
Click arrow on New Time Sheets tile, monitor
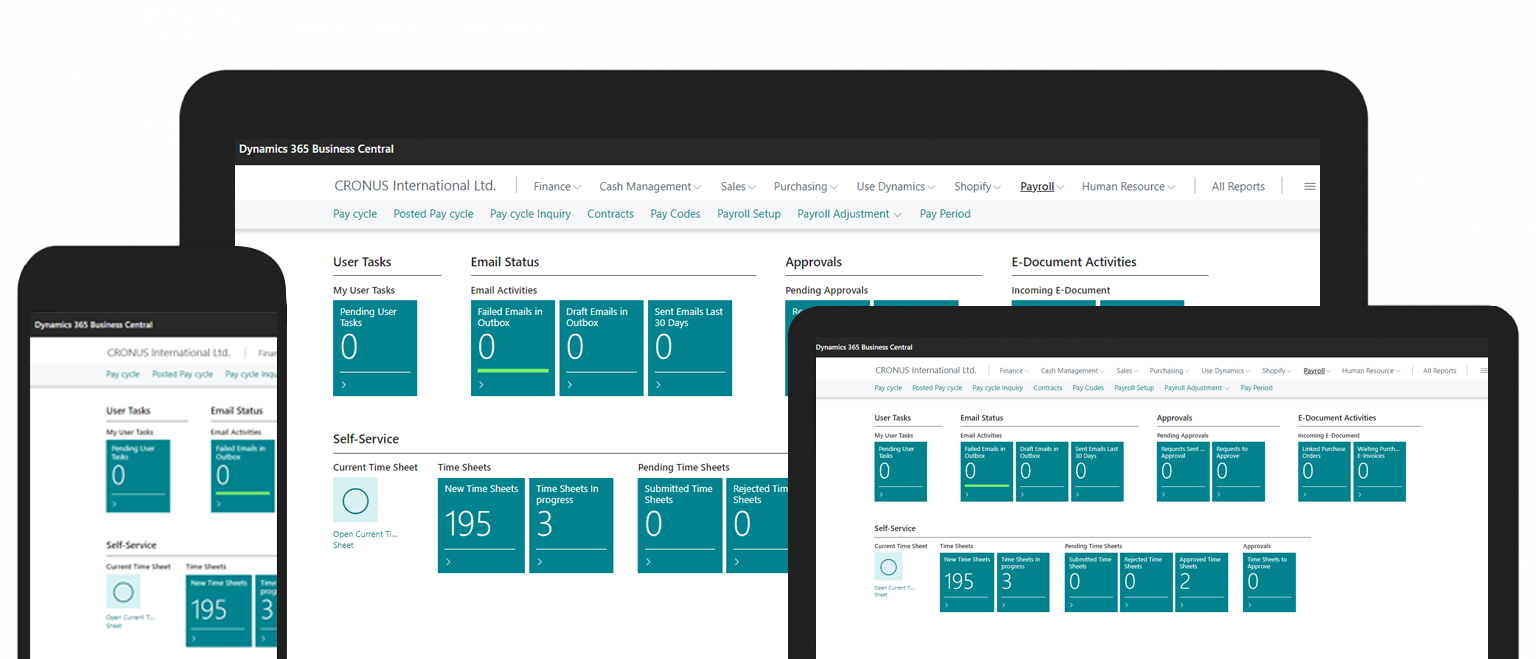pos(448,562)
